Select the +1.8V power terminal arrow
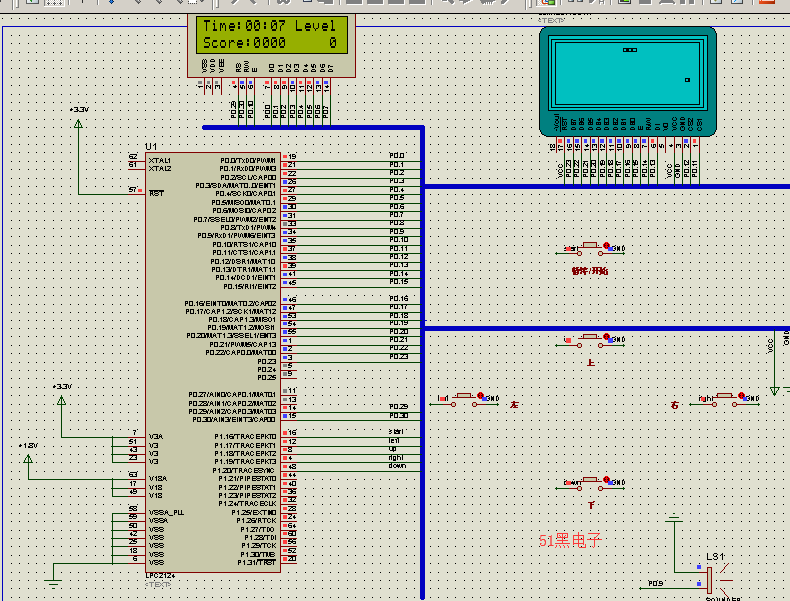The height and width of the screenshot is (601, 790). pos(28,459)
